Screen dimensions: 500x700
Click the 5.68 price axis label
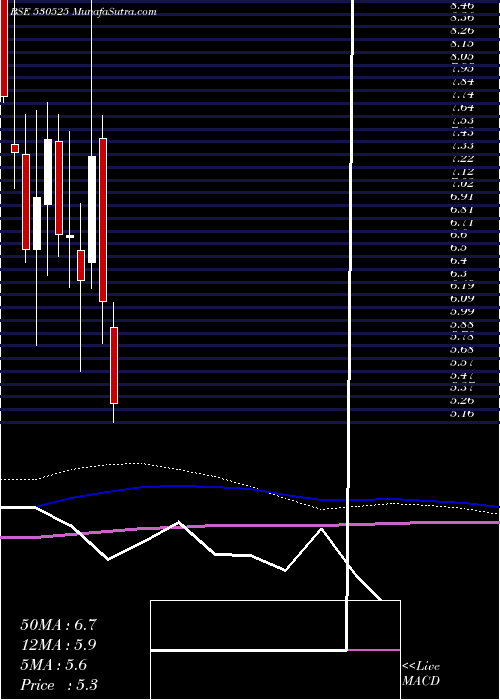pyautogui.click(x=462, y=349)
